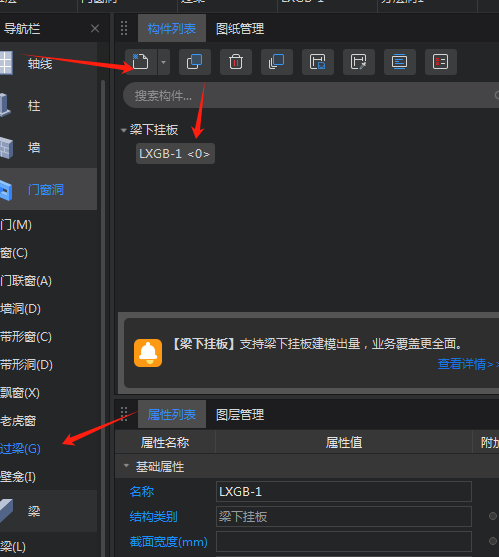The height and width of the screenshot is (557, 499).
Task: Click the orange bell notification icon
Action: (x=148, y=353)
